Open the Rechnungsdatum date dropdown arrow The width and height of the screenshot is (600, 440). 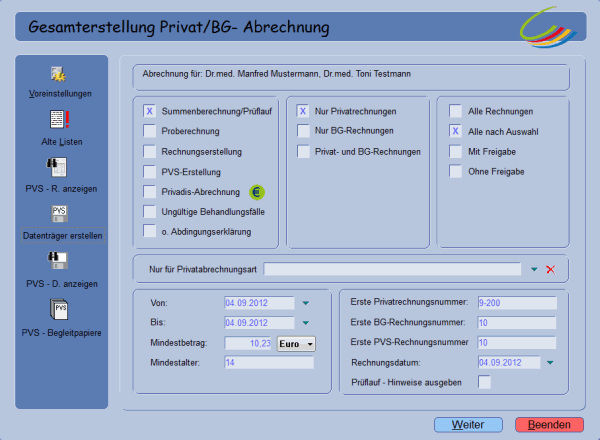click(x=549, y=362)
